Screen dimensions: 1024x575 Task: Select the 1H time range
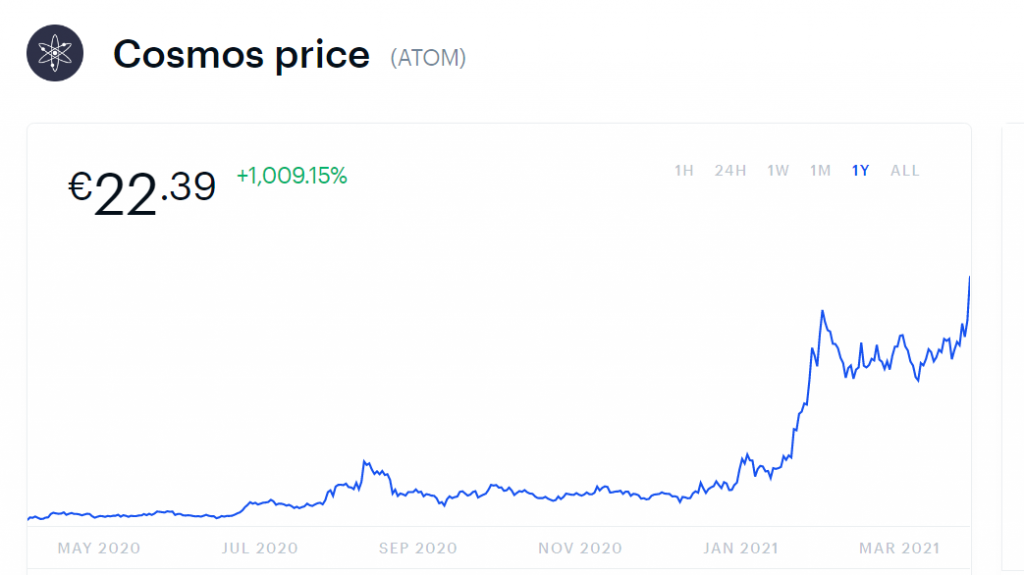[x=684, y=171]
